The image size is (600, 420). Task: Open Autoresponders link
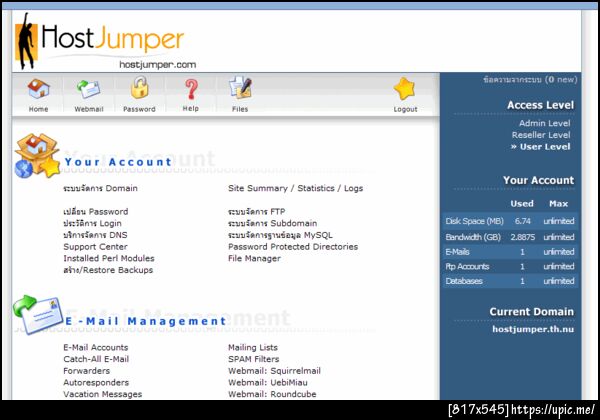point(96,383)
